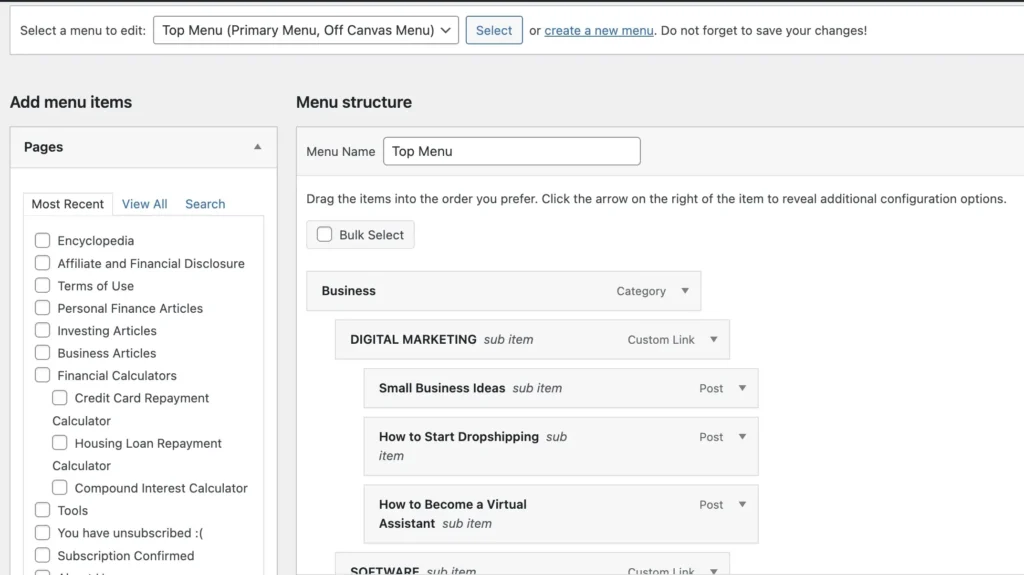
Task: Enable the Bulk Select checkbox
Action: point(325,235)
